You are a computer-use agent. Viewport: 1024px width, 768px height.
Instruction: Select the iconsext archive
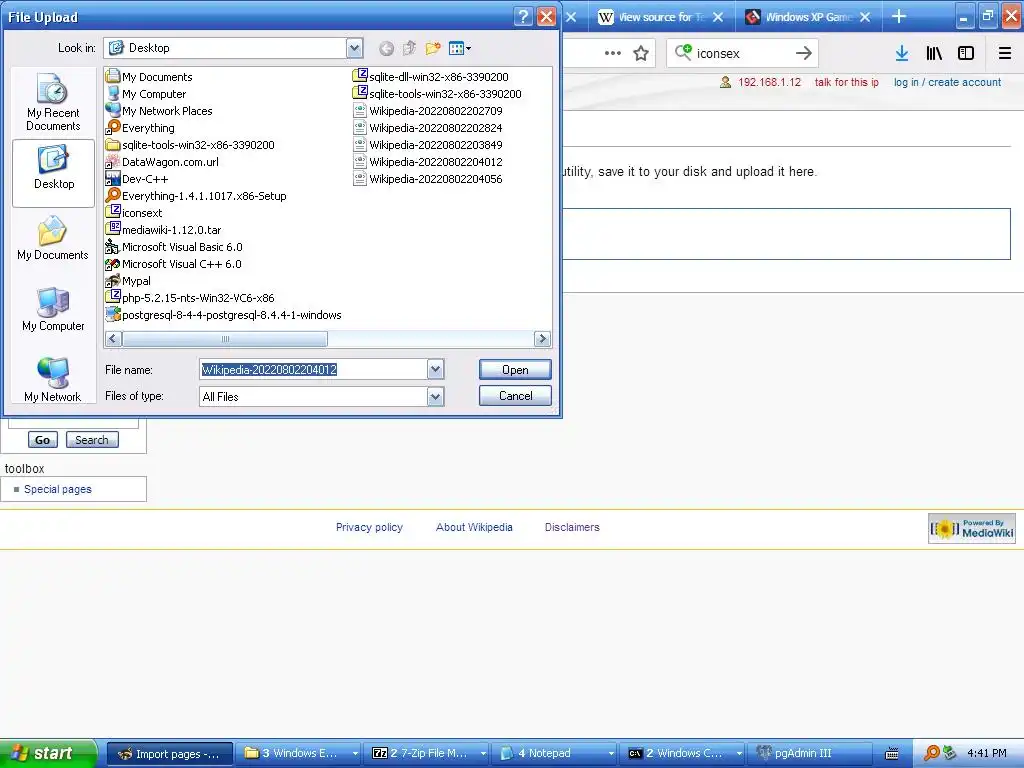pyautogui.click(x=134, y=213)
